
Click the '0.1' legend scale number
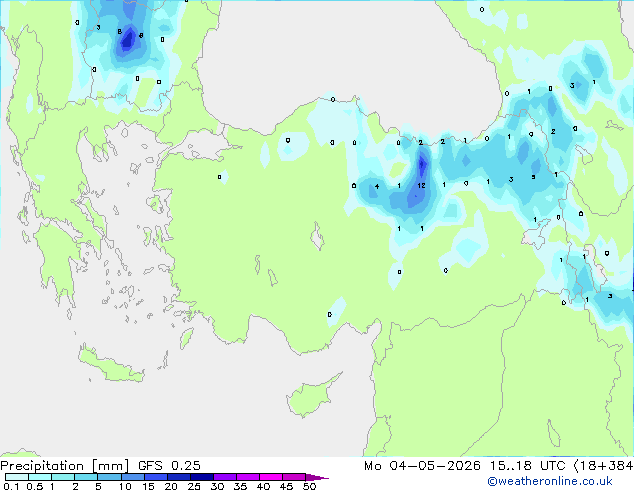click(x=11, y=486)
